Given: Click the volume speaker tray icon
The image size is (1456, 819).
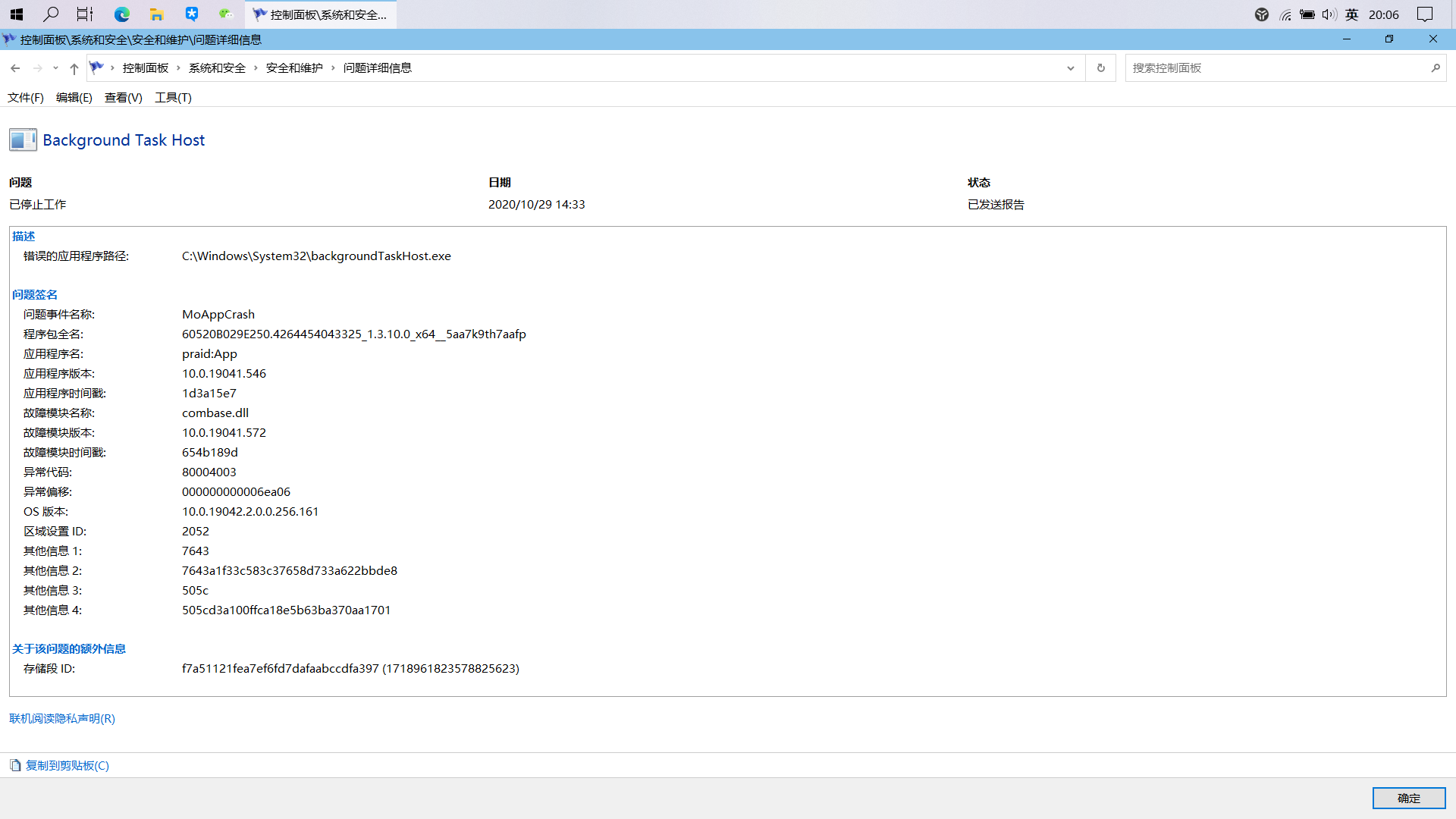Looking at the screenshot, I should (x=1329, y=14).
